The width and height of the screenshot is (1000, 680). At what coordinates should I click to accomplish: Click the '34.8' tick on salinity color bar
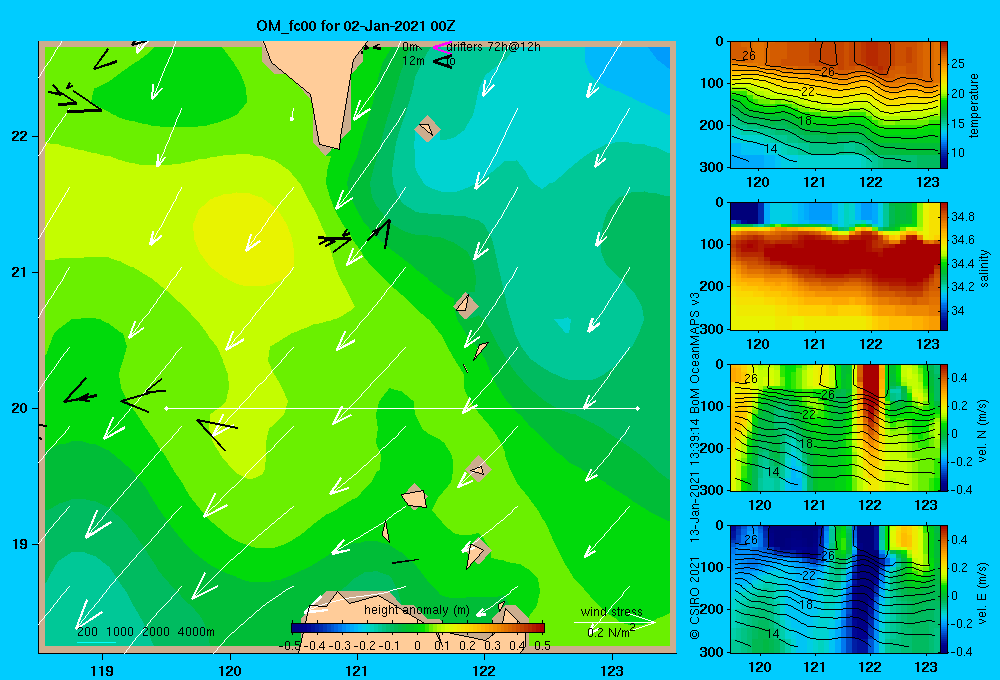[x=962, y=217]
